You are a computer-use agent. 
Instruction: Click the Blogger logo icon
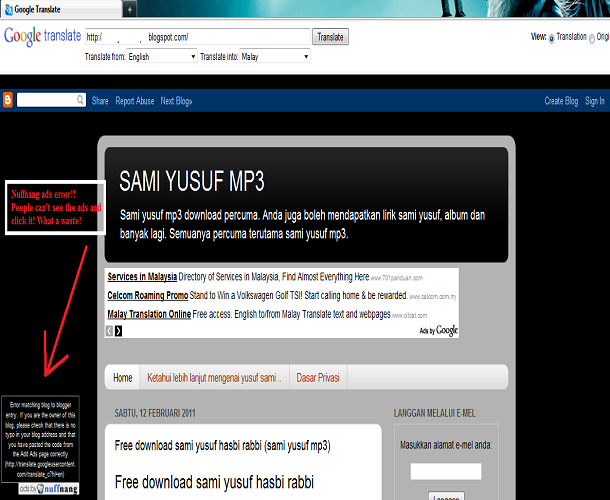click(x=8, y=100)
